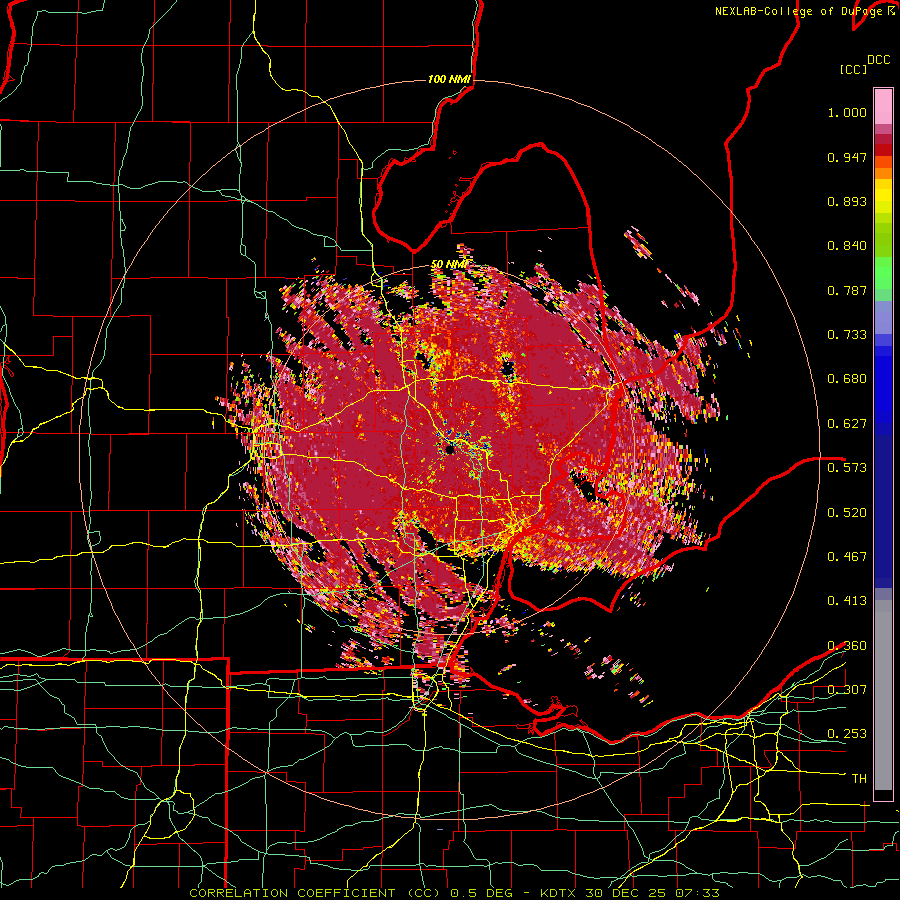The width and height of the screenshot is (900, 900).
Task: Click the 0.520 color scale value
Action: pyautogui.click(x=847, y=513)
